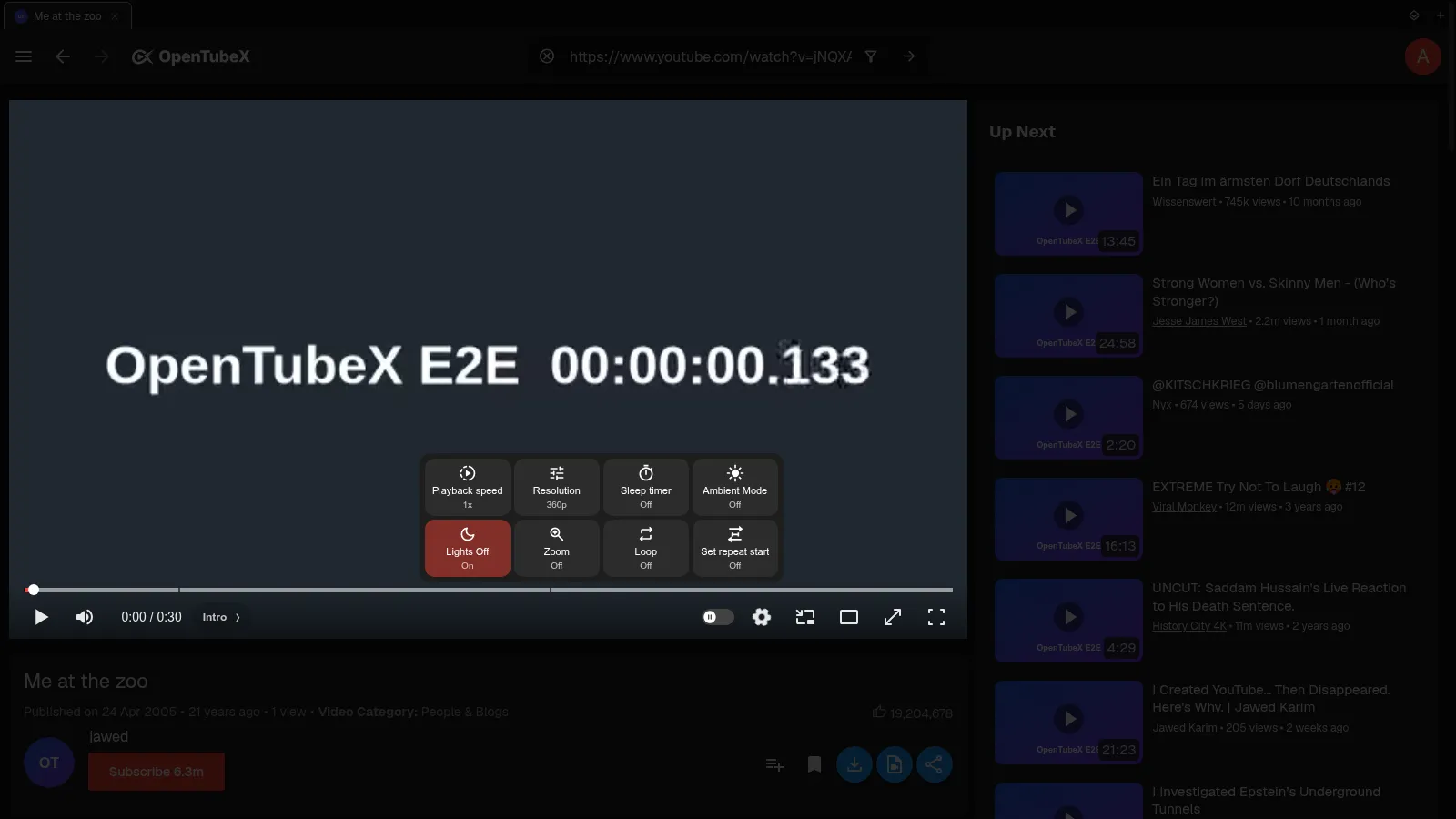Clear the URL search field
Viewport: 1456px width, 819px height.
(547, 56)
